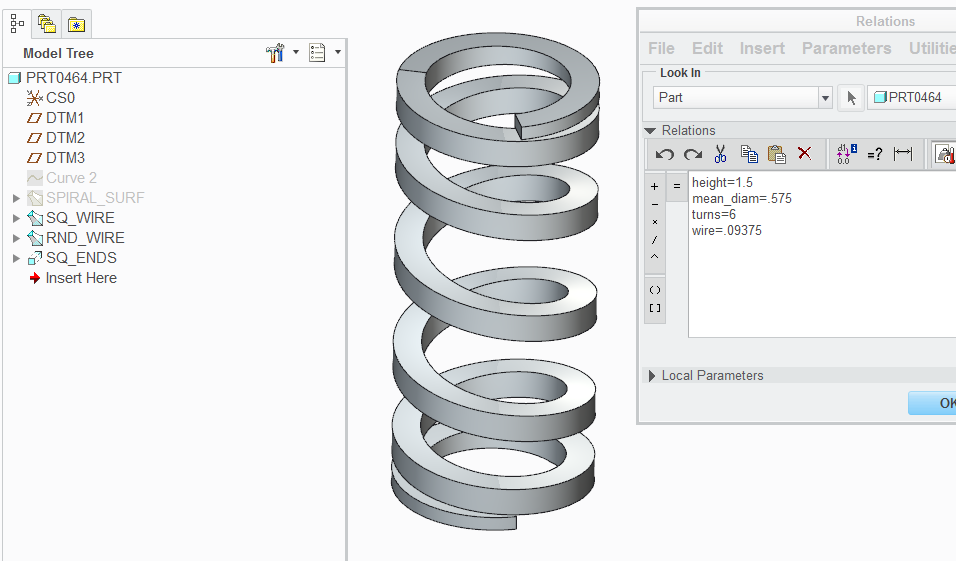
Task: Insert square brackets
Action: pyautogui.click(x=655, y=309)
